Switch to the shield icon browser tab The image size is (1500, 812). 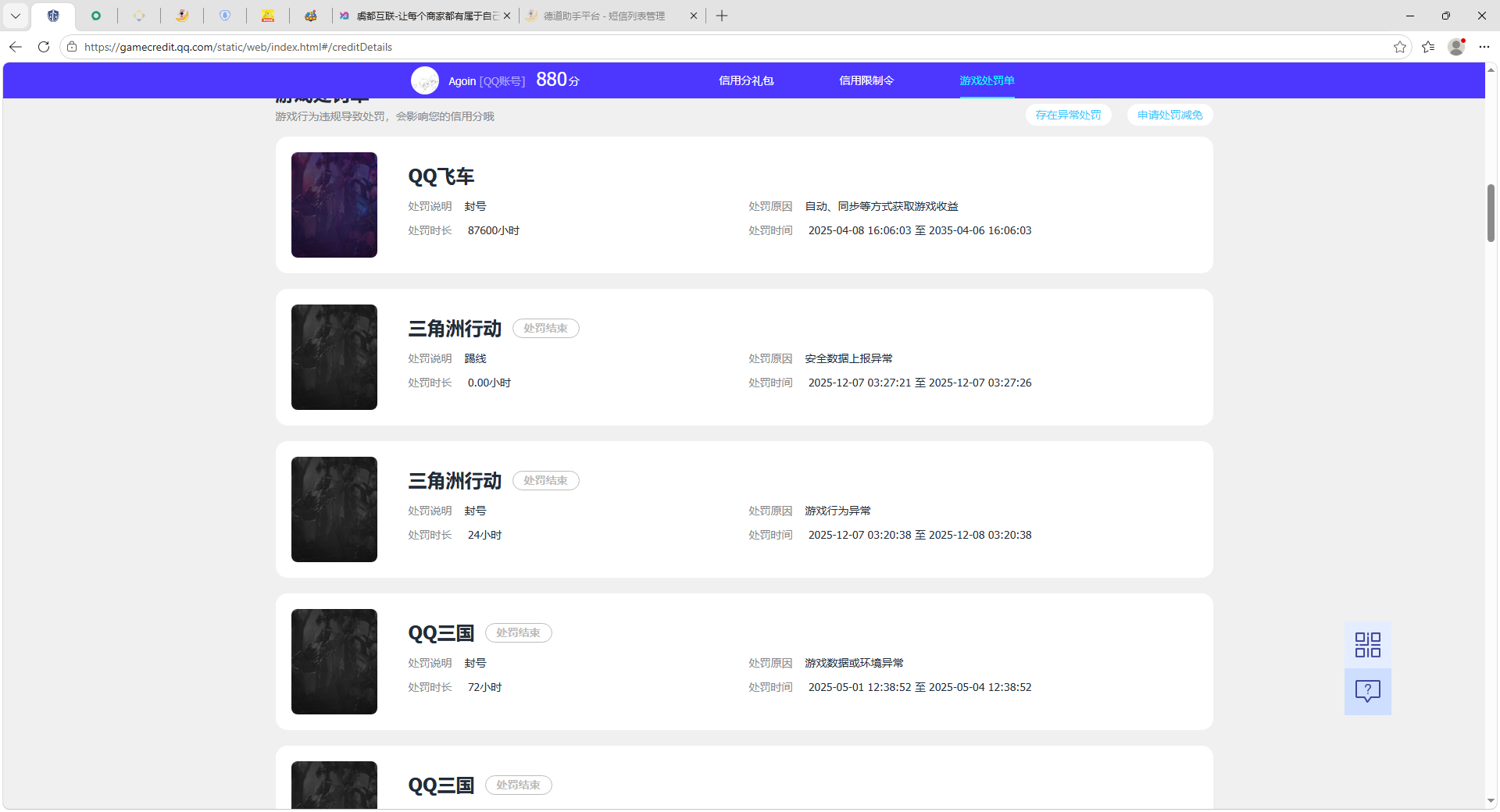[53, 16]
